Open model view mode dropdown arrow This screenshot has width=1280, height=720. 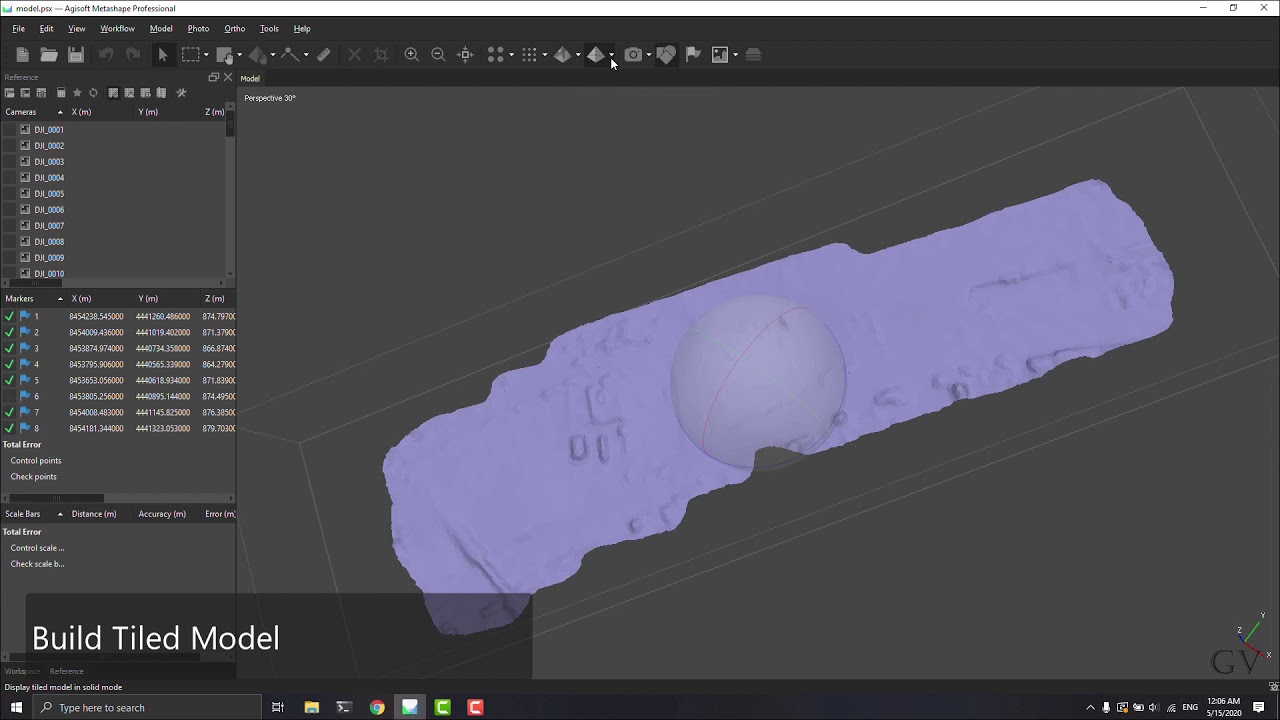coord(578,55)
